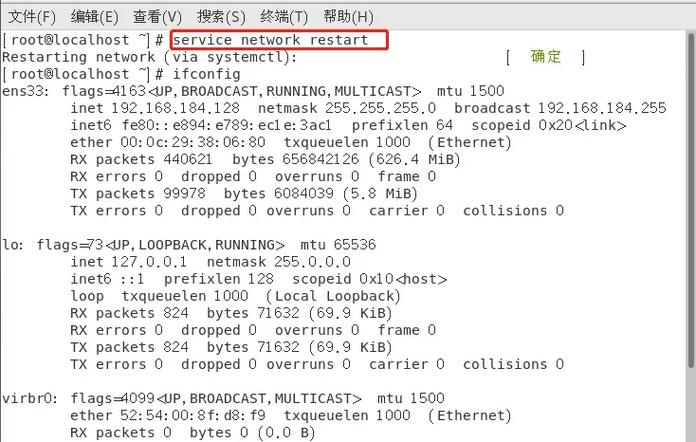Open the 查看(V) menu
This screenshot has height=442, width=696.
click(158, 17)
